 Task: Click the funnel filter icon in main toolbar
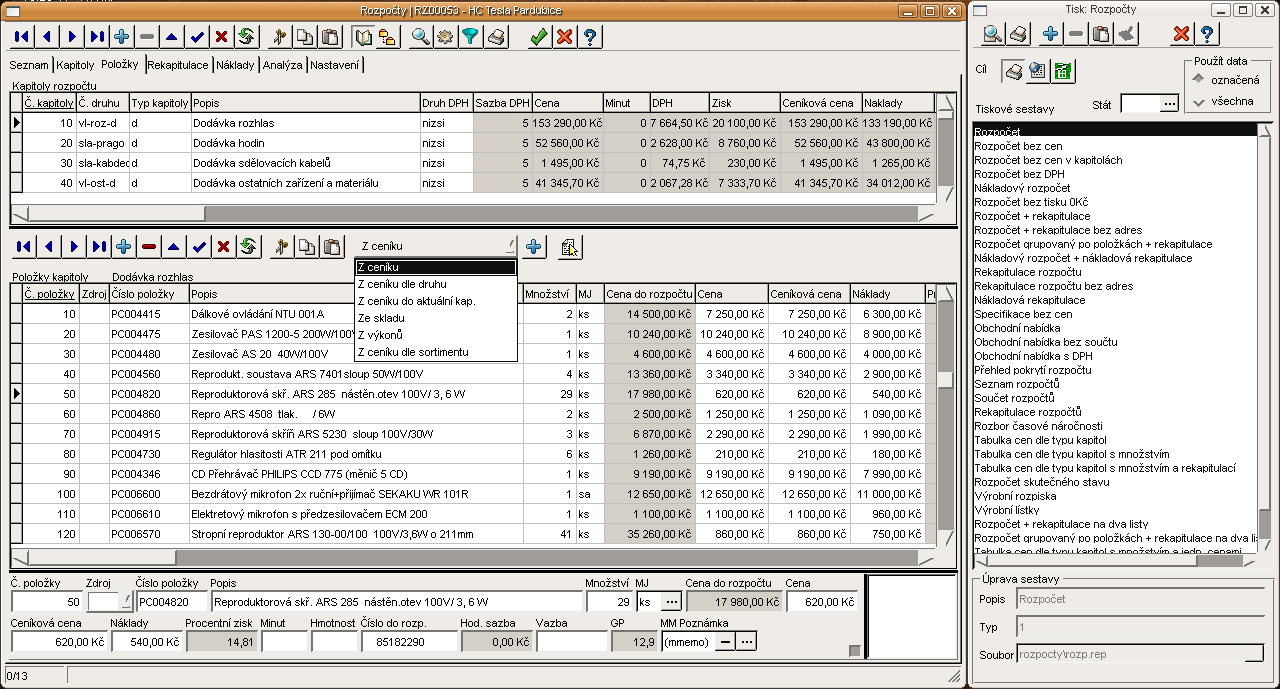click(470, 37)
